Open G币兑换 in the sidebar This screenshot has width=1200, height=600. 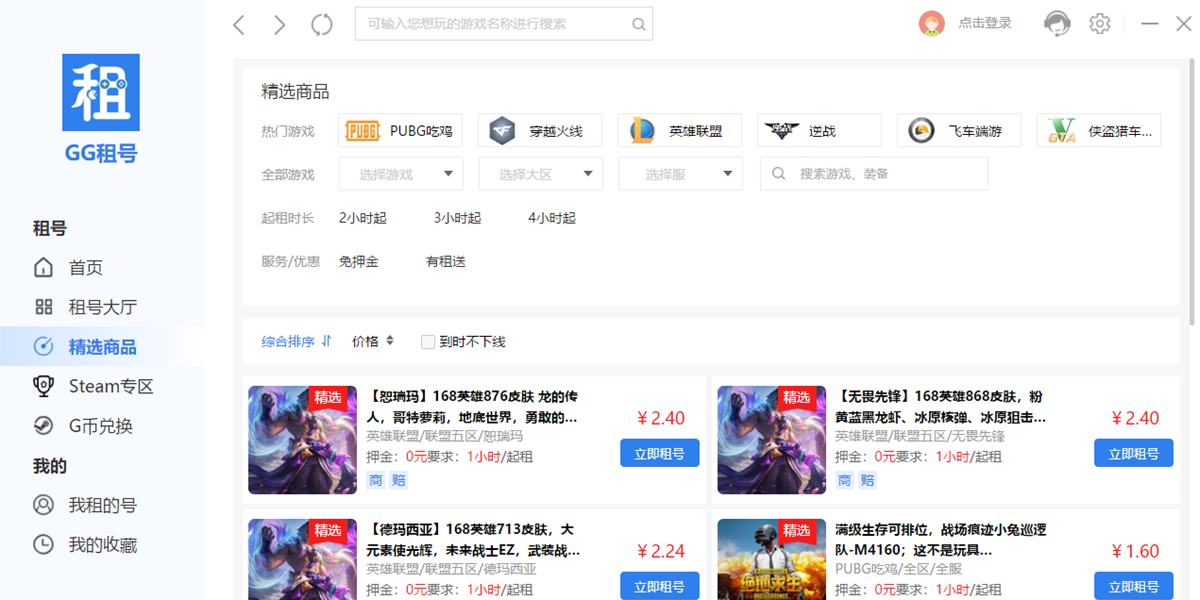point(102,426)
